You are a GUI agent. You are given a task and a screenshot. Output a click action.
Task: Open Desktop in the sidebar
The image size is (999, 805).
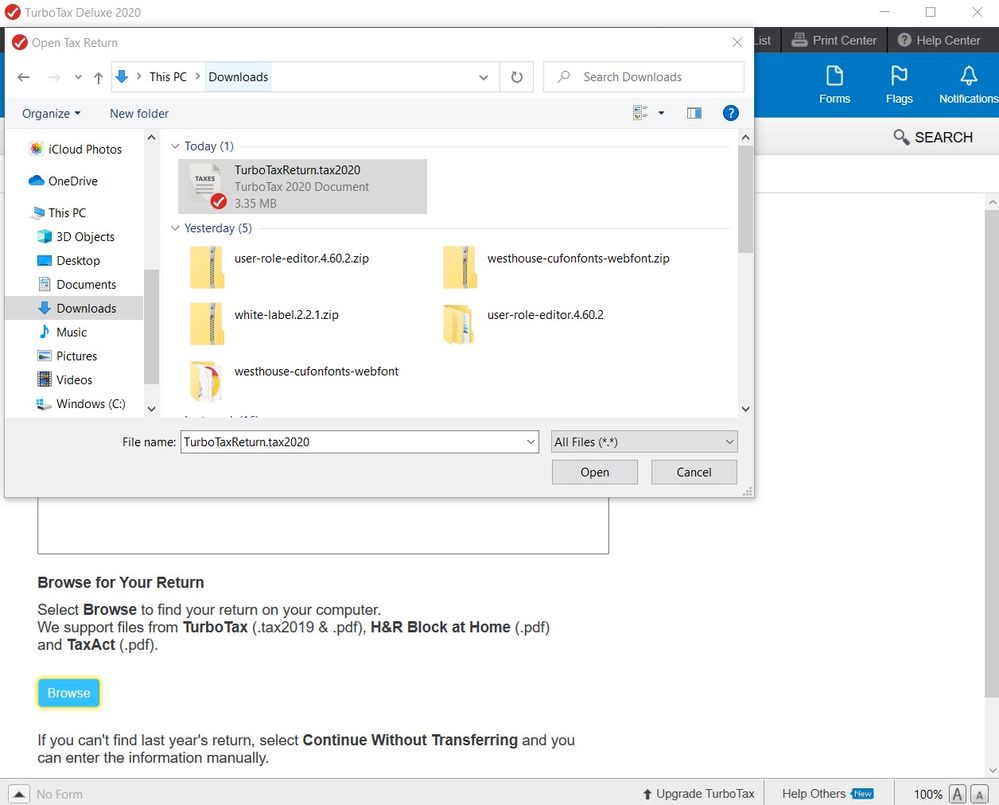(x=68, y=260)
